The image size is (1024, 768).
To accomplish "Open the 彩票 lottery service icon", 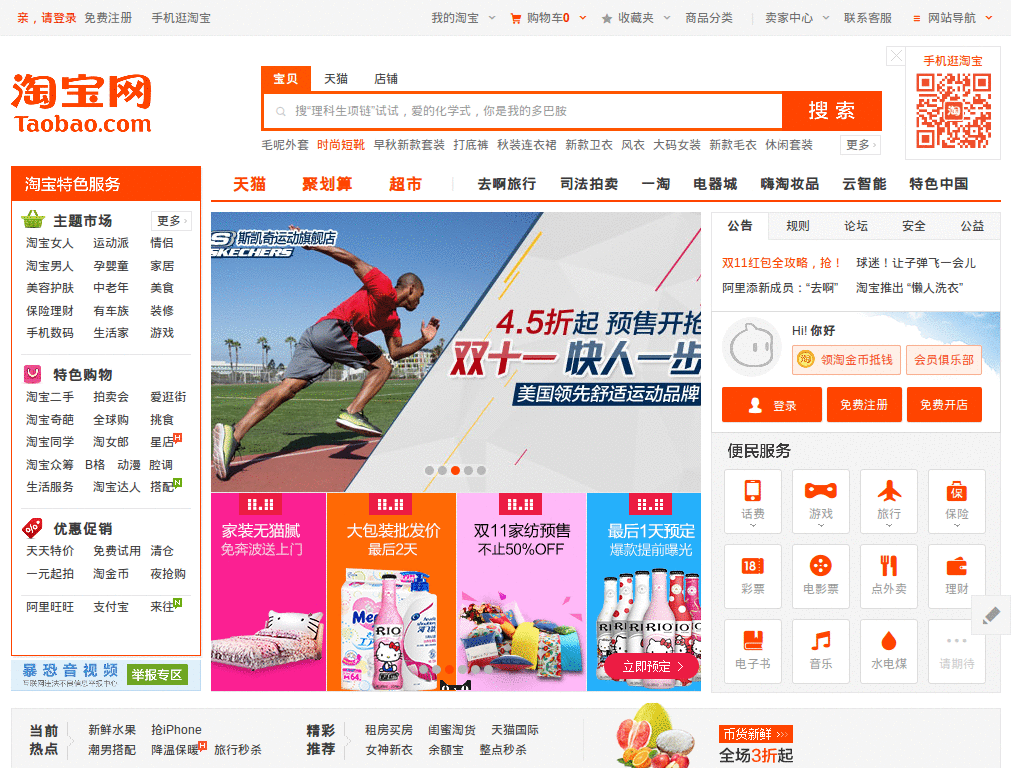I will [x=752, y=576].
